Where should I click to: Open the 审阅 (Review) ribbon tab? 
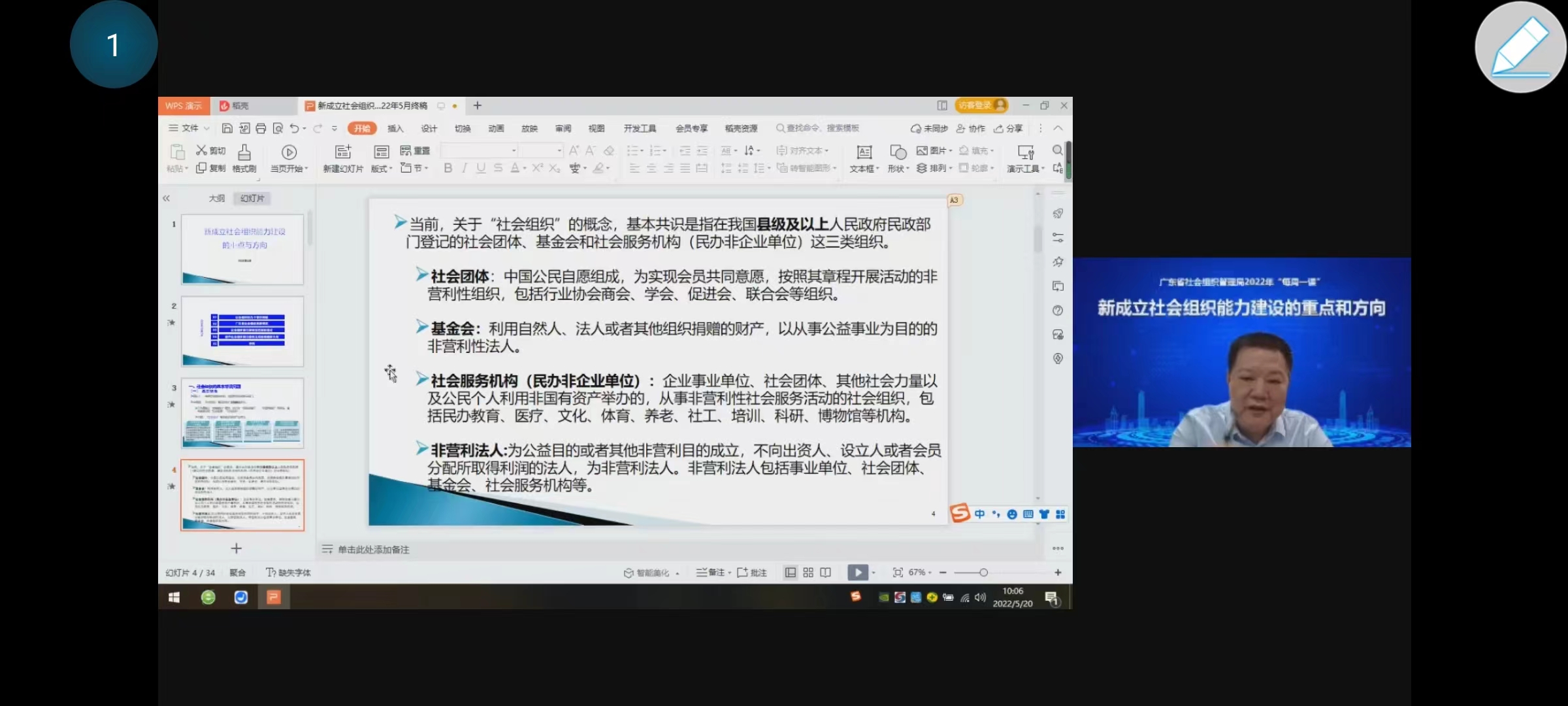[563, 128]
